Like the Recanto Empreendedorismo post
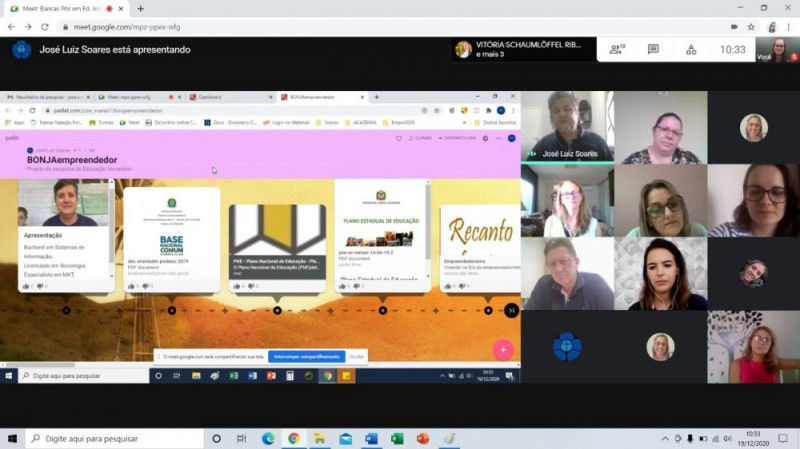This screenshot has width=800, height=449. tap(448, 286)
